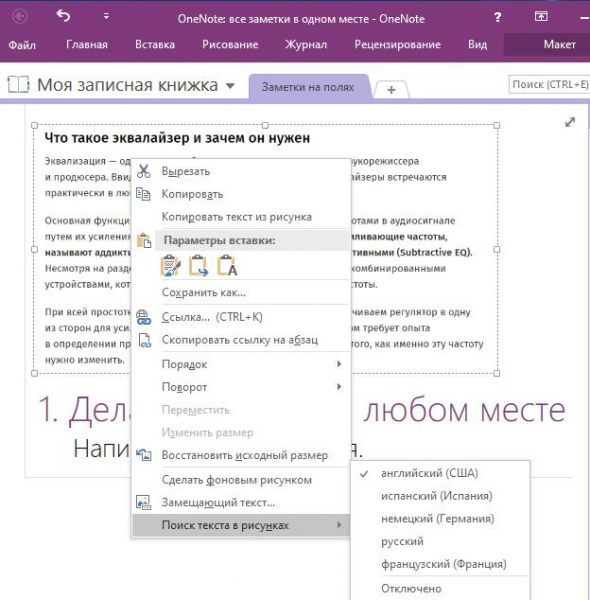Click the notebook icon beside Моя записная книжка
This screenshot has width=590, height=600.
coord(18,84)
